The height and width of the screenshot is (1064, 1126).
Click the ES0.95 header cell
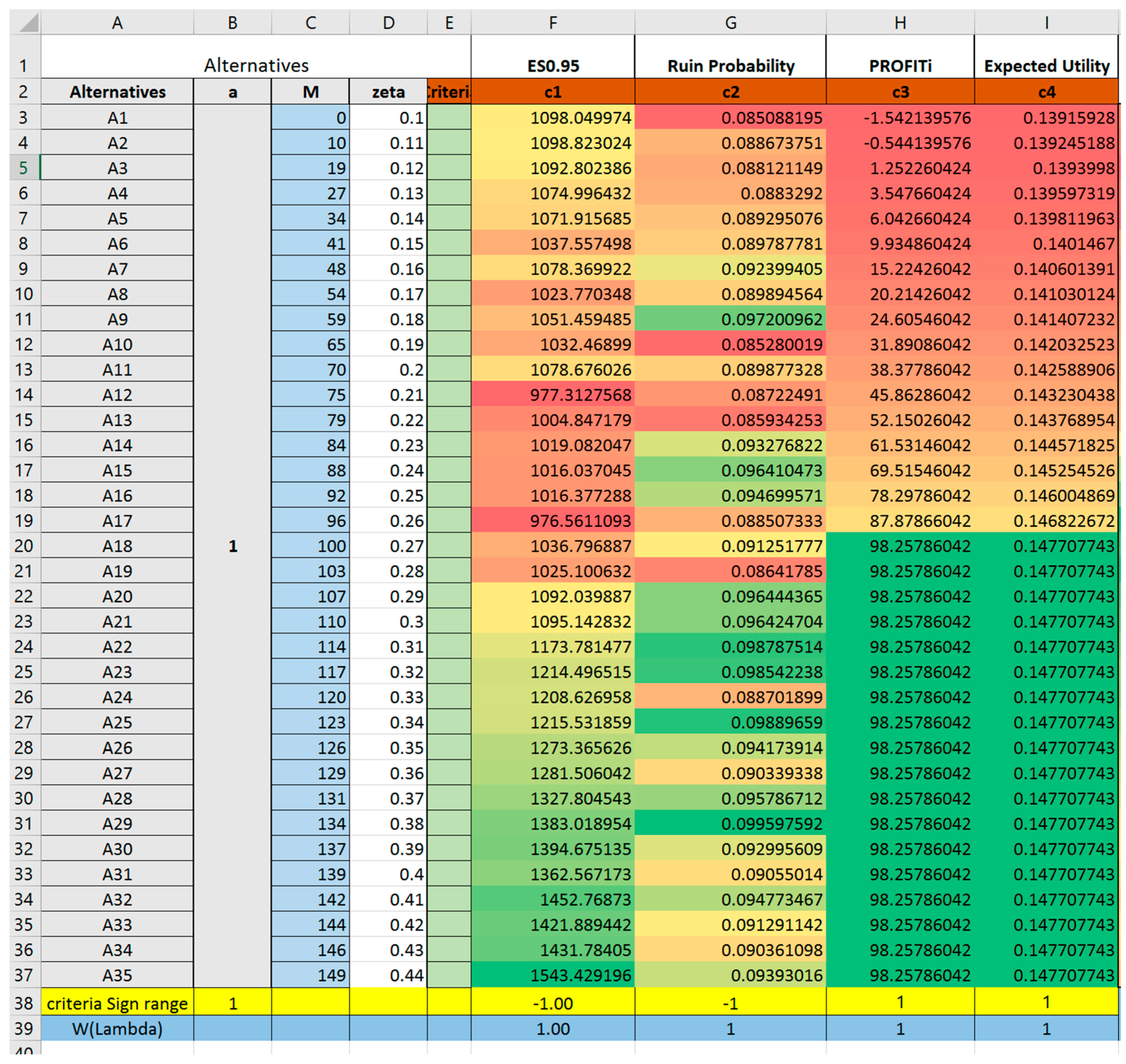pyautogui.click(x=552, y=65)
